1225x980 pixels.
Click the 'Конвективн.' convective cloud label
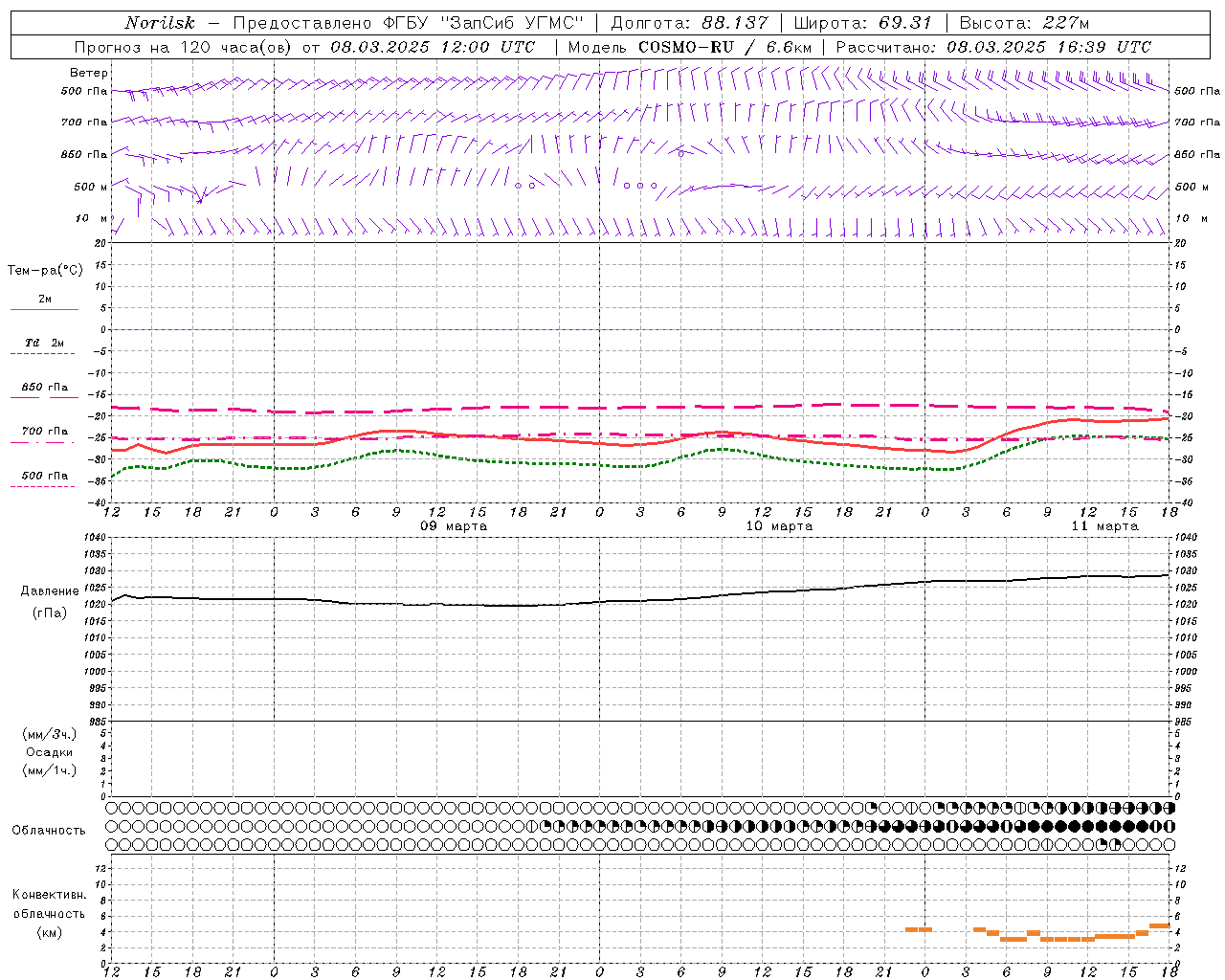pos(50,895)
